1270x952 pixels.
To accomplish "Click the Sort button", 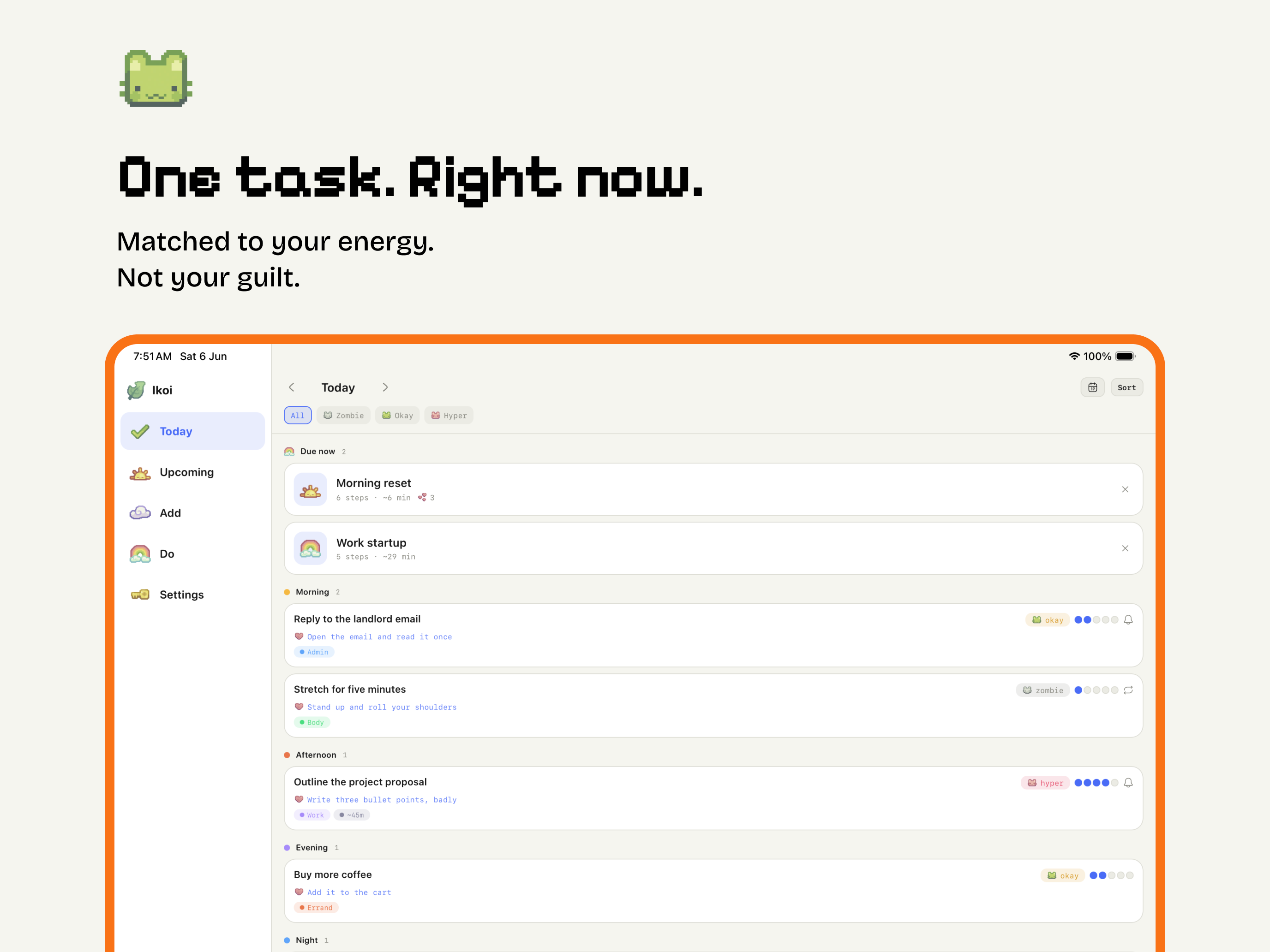I will tap(1126, 387).
